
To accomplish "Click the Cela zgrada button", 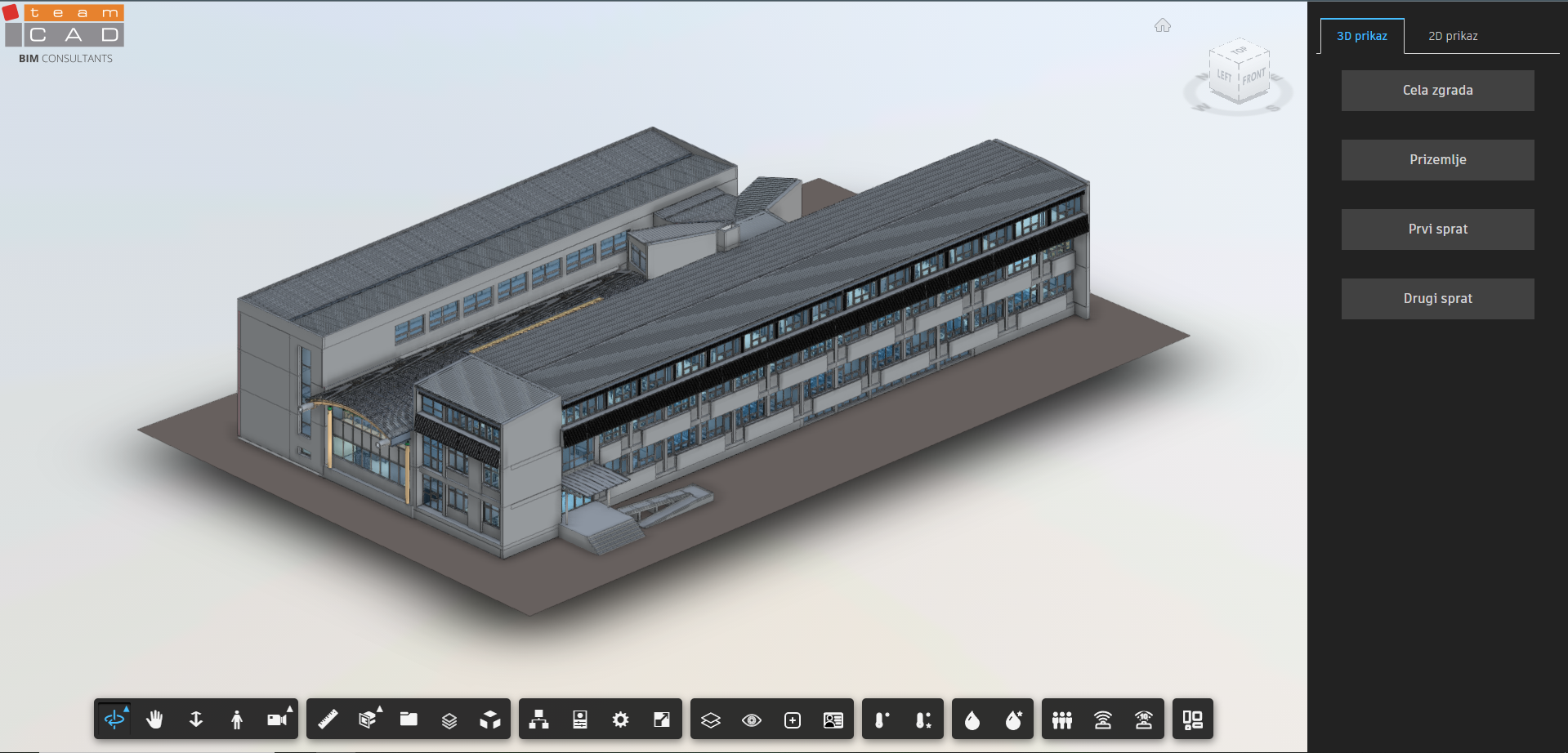I will (x=1437, y=91).
